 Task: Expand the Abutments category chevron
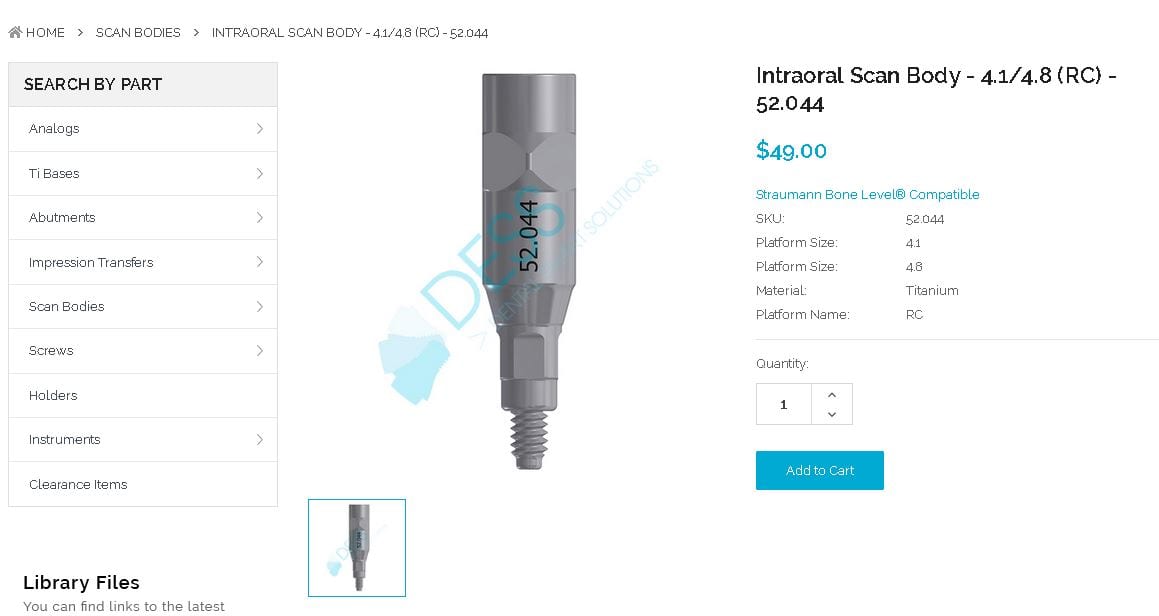click(259, 217)
